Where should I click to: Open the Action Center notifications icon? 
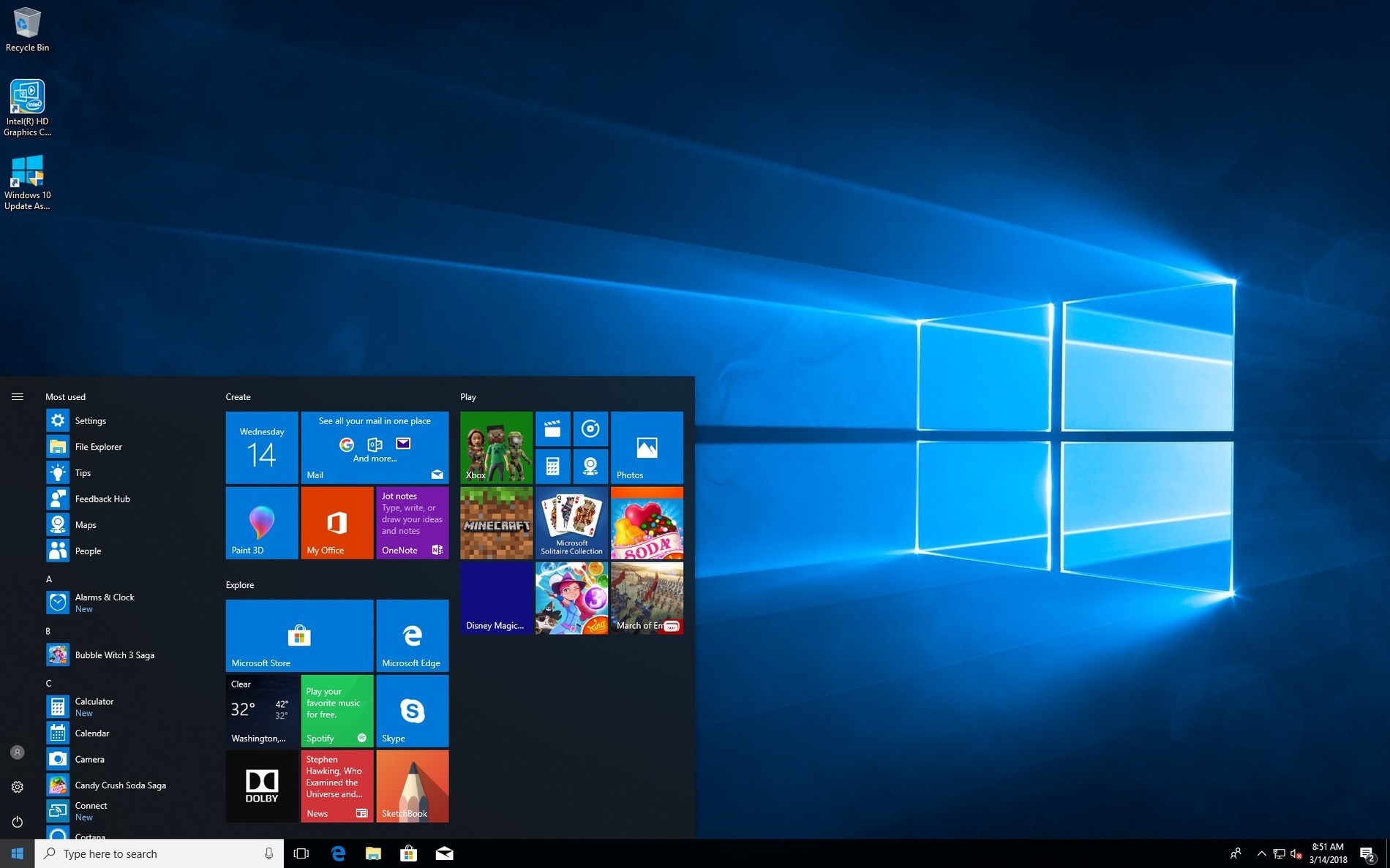1368,853
